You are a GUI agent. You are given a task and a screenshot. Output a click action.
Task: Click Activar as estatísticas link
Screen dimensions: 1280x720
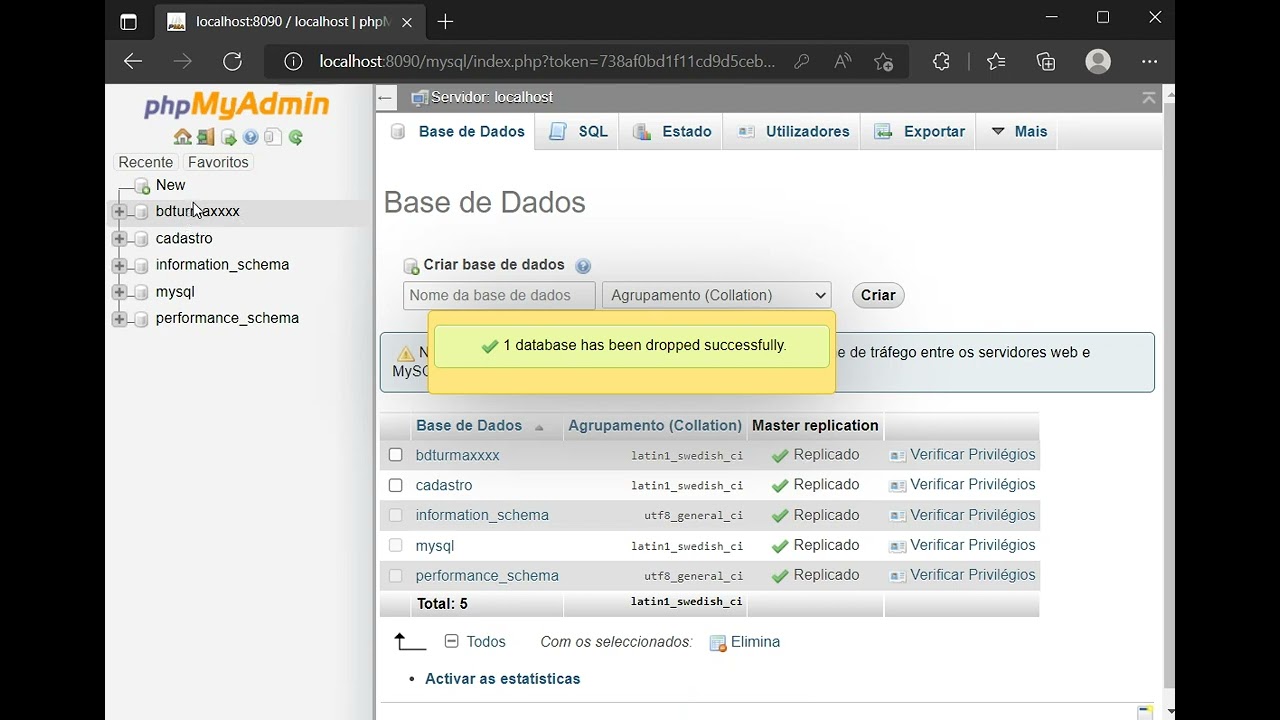[502, 679]
